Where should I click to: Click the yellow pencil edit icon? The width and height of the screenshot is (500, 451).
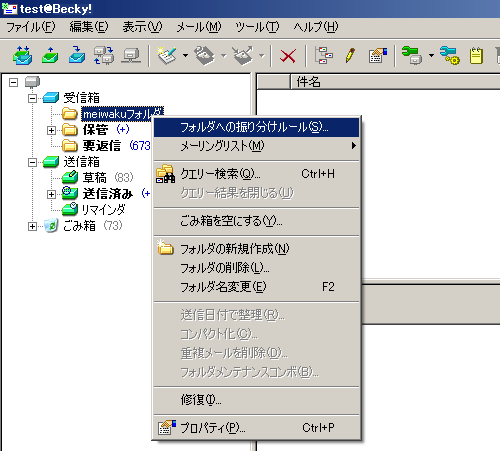pos(350,56)
